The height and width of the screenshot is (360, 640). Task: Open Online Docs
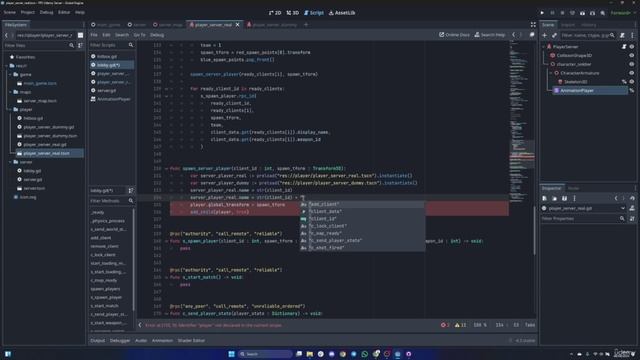[x=454, y=35]
